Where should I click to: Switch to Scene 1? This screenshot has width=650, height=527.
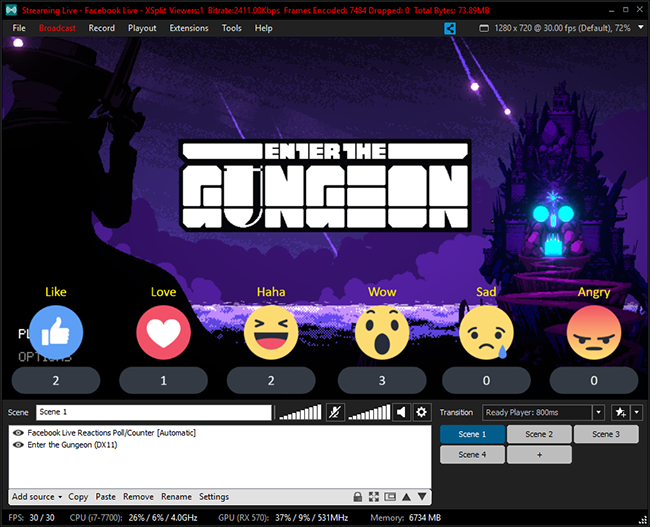472,434
